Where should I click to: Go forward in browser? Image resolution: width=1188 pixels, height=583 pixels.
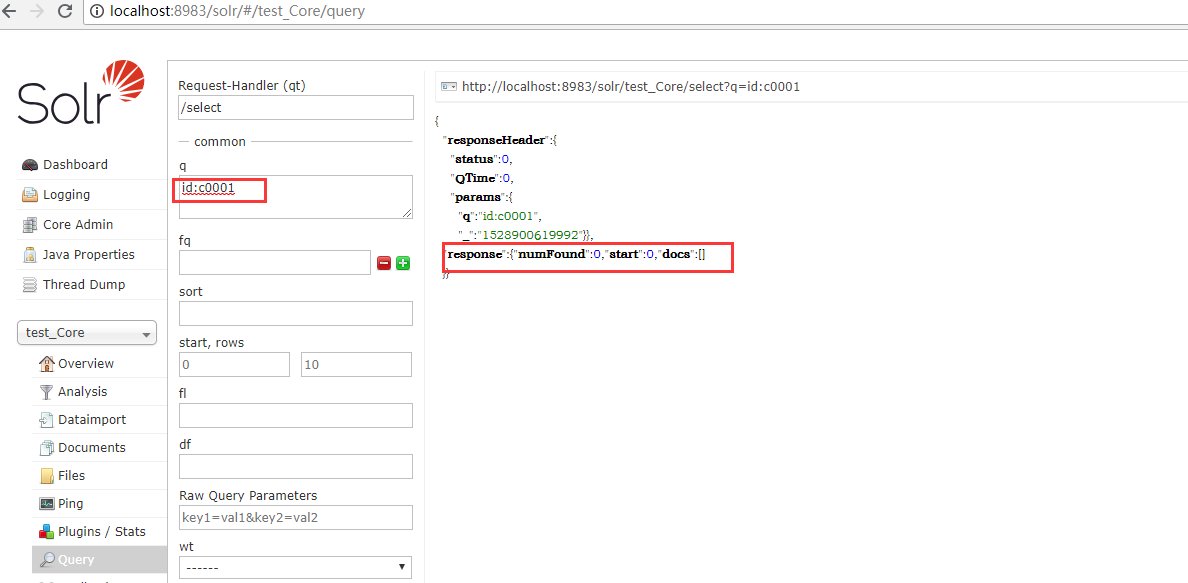(x=36, y=11)
